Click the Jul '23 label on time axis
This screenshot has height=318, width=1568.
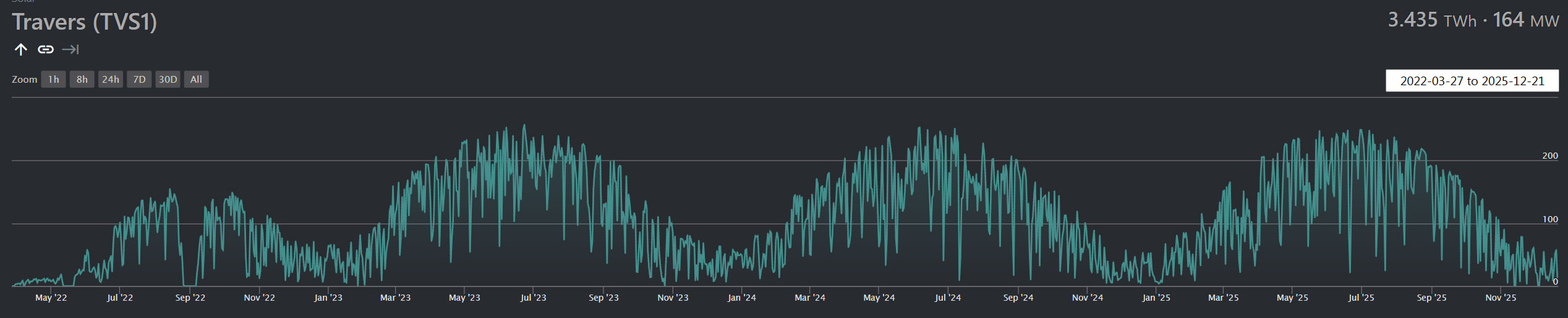pos(533,298)
